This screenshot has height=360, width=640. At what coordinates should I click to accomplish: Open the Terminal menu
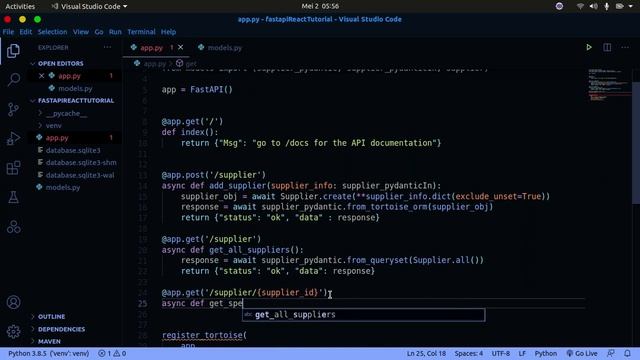point(141,32)
